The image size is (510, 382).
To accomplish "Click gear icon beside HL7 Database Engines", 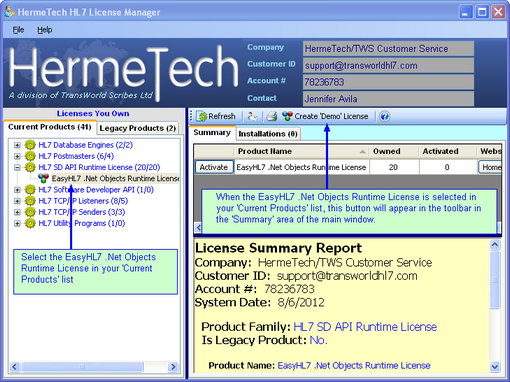I will [30, 145].
